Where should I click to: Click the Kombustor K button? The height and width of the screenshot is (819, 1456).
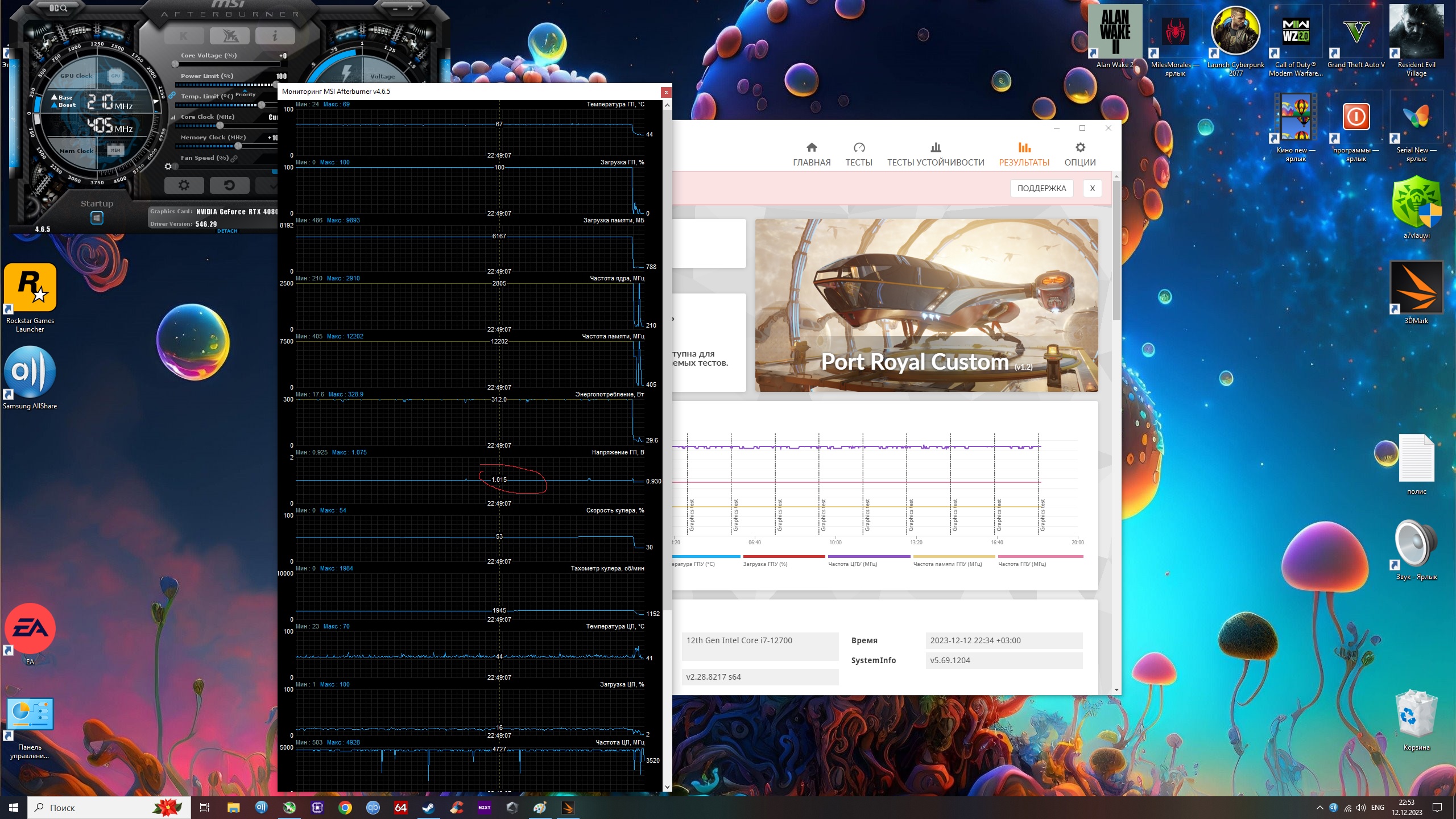(184, 36)
